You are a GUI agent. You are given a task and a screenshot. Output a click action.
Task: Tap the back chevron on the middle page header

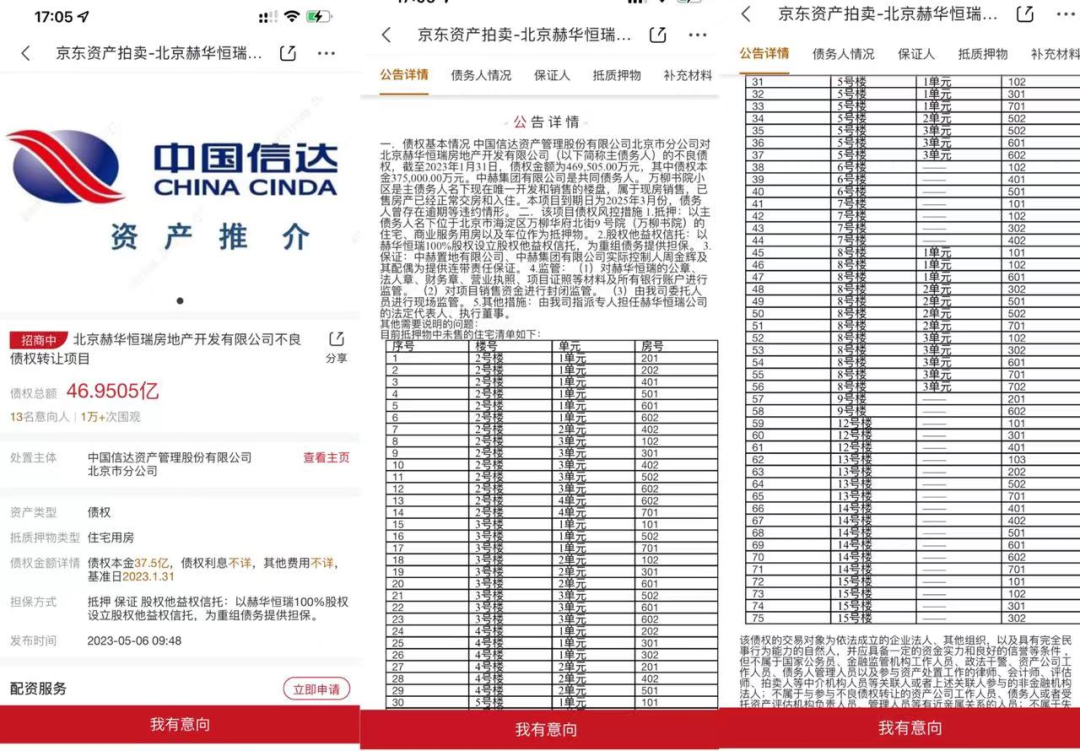(385, 33)
